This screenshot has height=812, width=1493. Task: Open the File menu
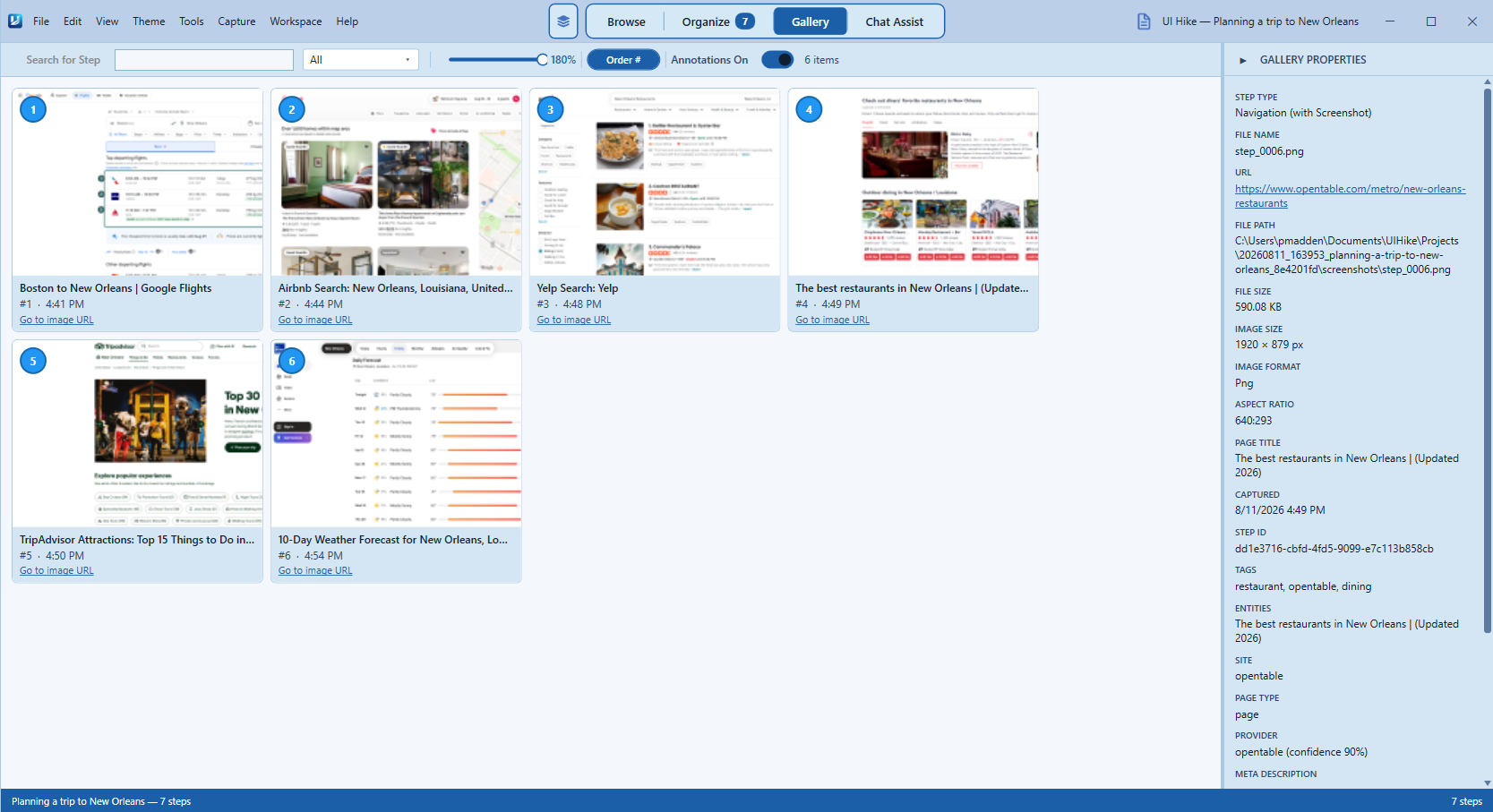[x=41, y=21]
